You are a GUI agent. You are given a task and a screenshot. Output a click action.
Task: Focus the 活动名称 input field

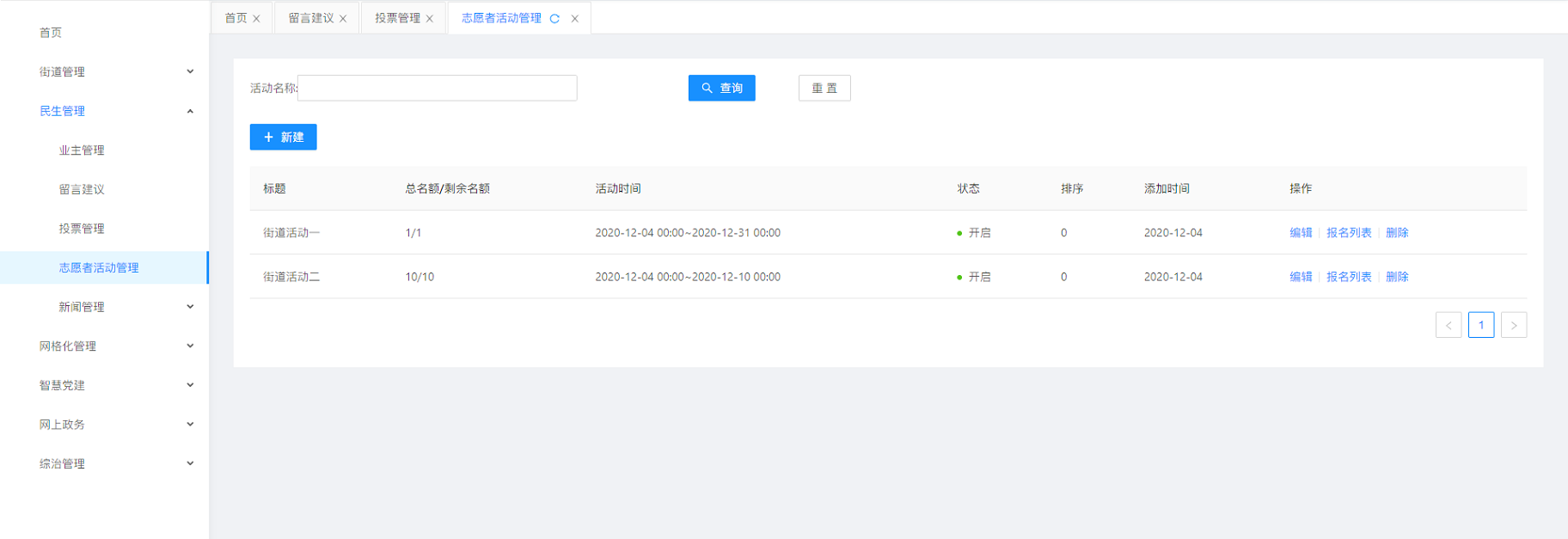coord(437,88)
